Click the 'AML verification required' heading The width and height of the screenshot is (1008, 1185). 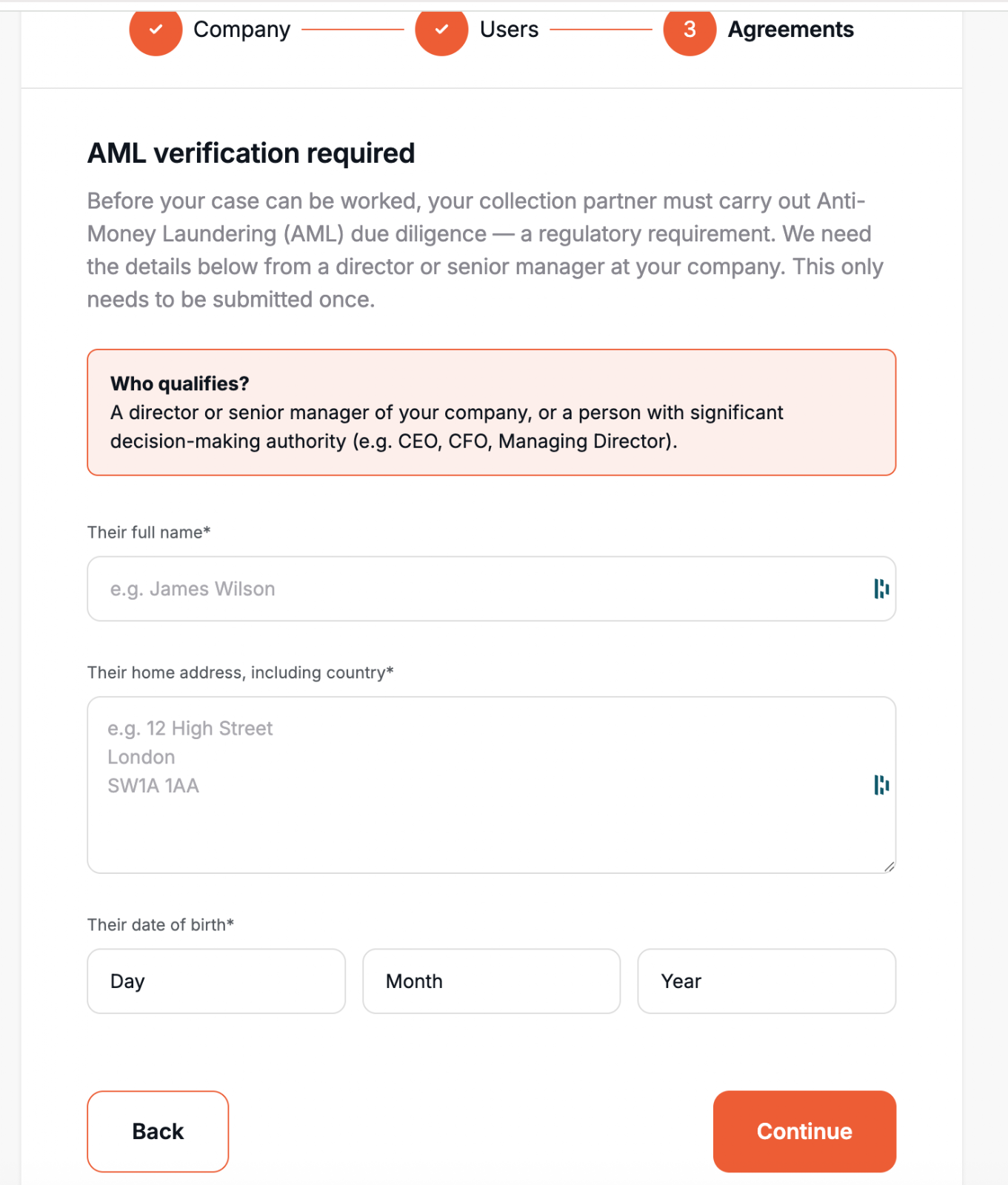[x=251, y=153]
